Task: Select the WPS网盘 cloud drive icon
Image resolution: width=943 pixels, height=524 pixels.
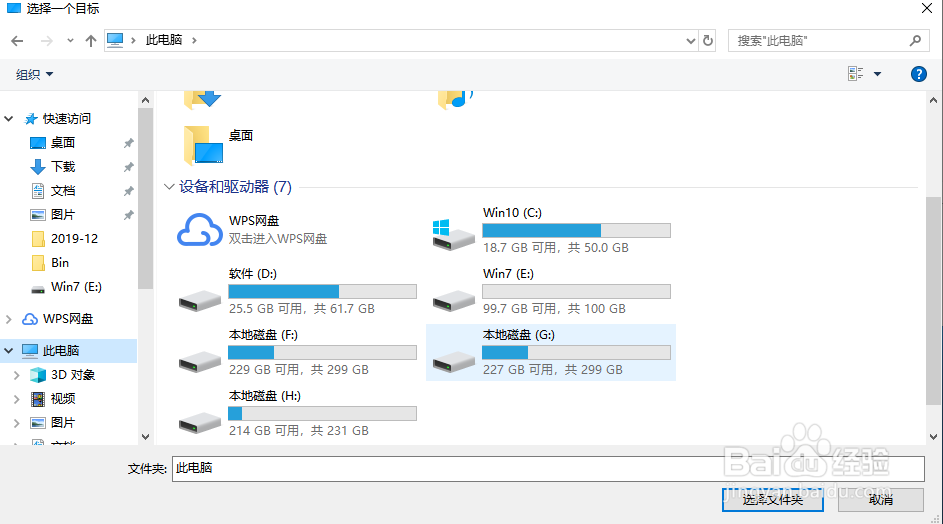Action: 200,230
